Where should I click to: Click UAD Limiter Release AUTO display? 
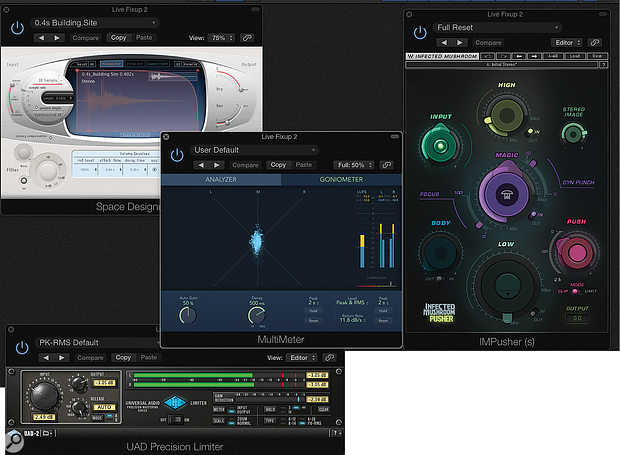click(x=104, y=407)
